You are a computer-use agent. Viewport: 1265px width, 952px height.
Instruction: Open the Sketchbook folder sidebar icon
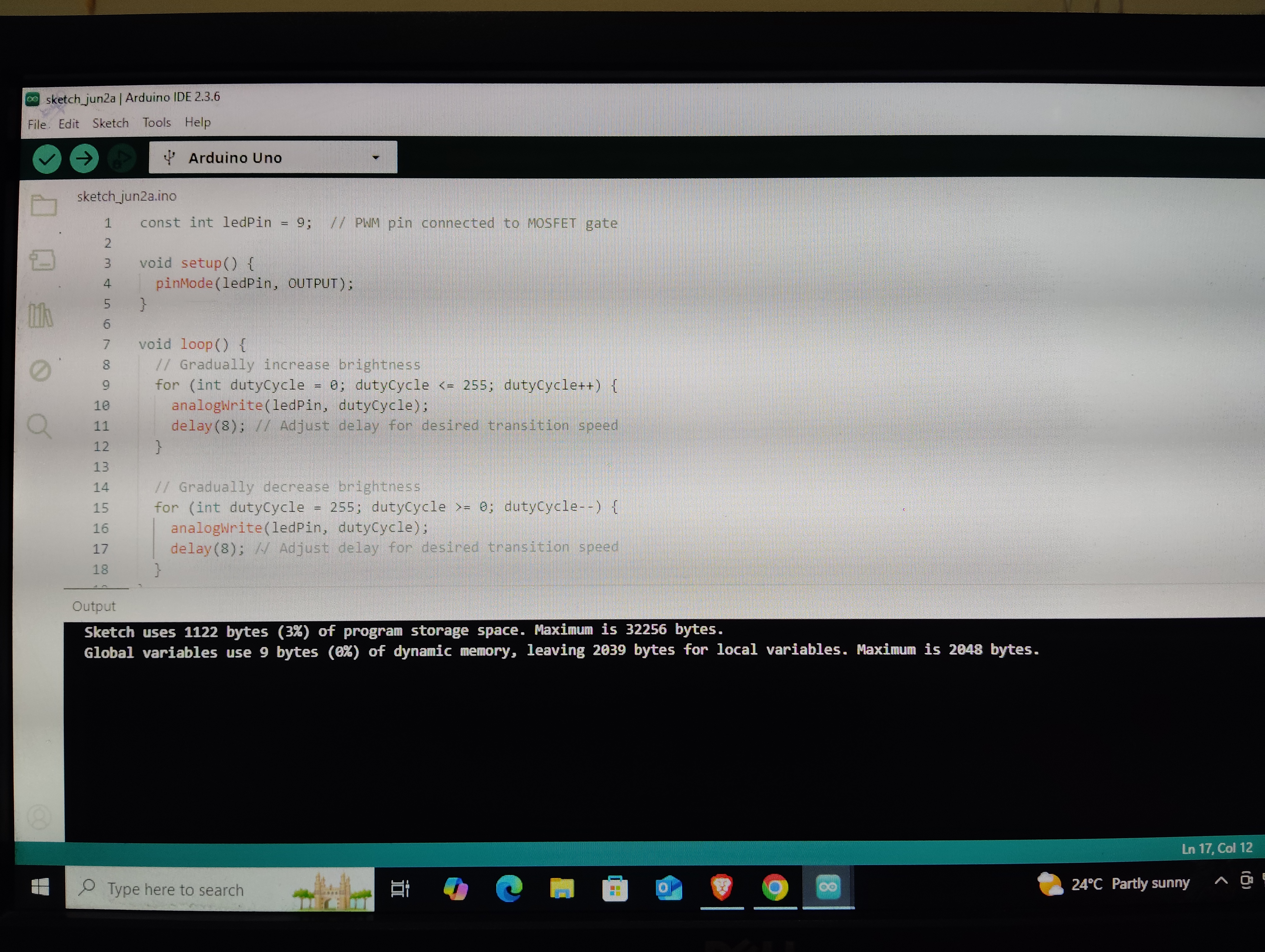43,205
